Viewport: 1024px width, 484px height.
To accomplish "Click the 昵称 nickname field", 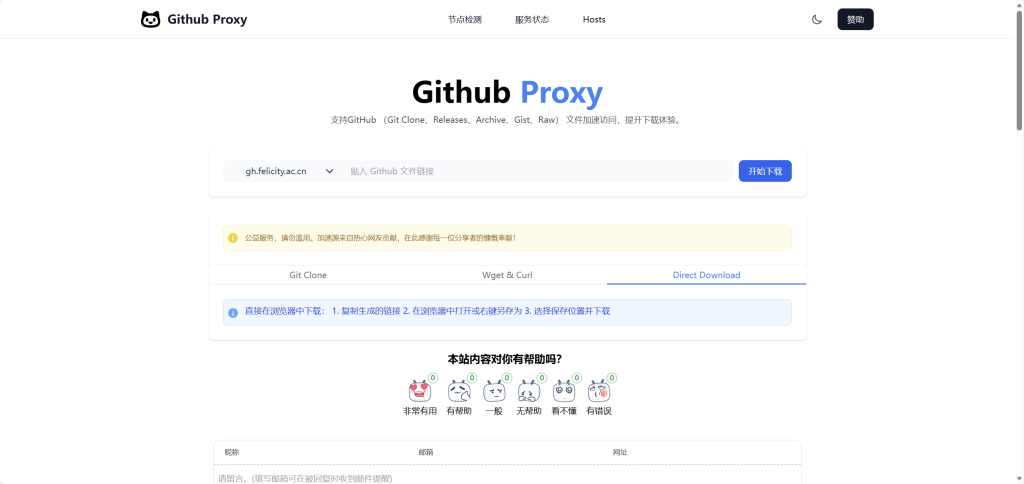I will coord(314,453).
